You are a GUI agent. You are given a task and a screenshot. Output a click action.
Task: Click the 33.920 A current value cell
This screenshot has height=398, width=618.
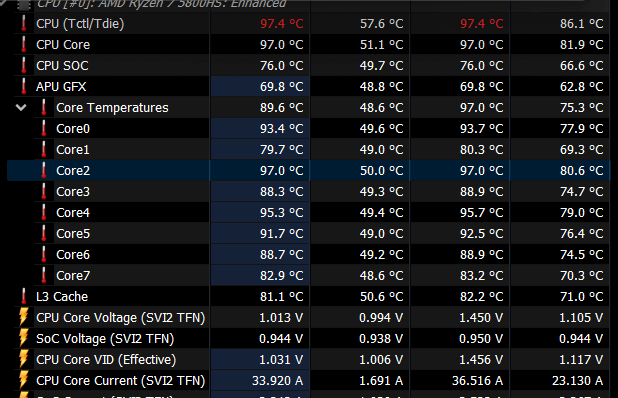[x=260, y=381]
